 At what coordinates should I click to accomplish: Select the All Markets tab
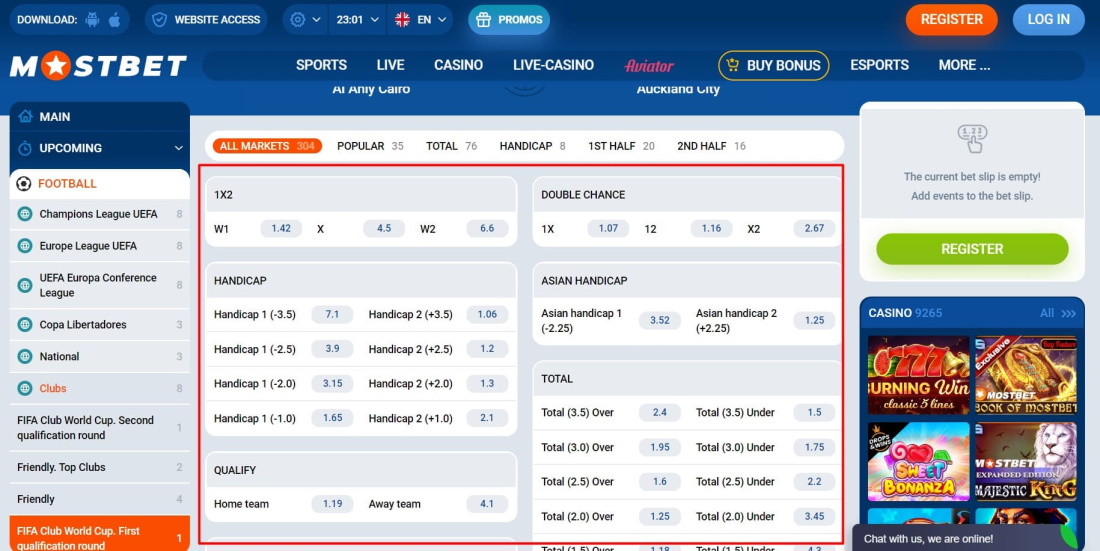tap(267, 146)
